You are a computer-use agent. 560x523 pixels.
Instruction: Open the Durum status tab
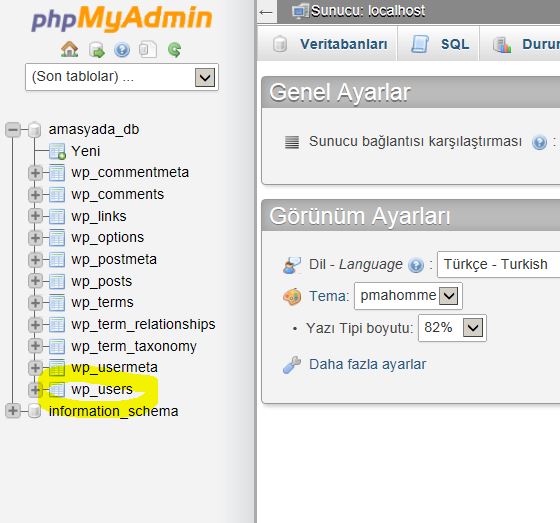pos(520,44)
